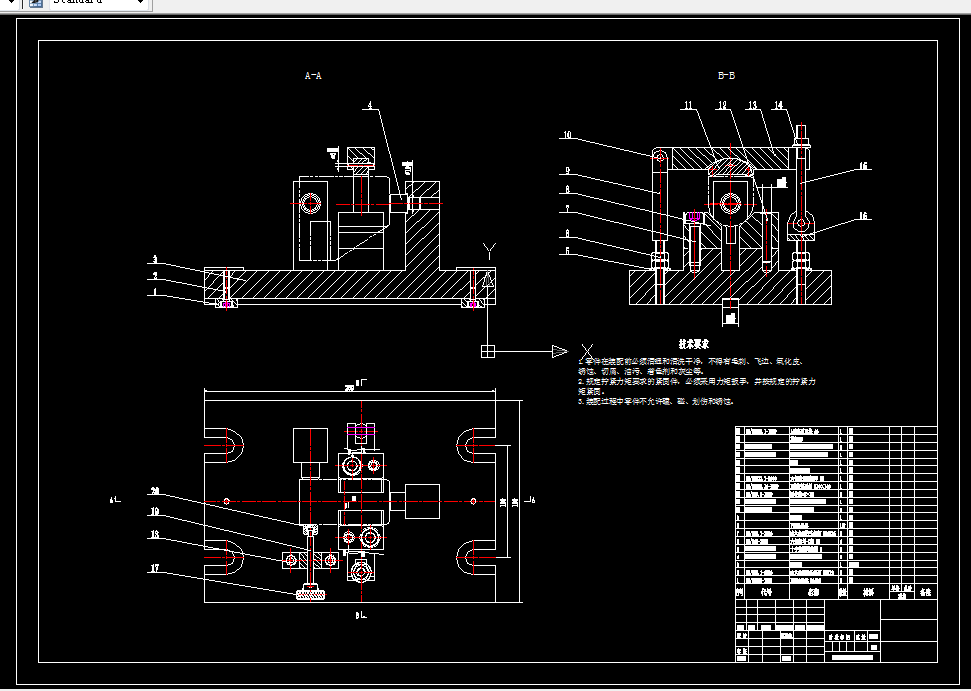971x691 pixels.
Task: Click part balloon number 4
Action: pos(370,105)
